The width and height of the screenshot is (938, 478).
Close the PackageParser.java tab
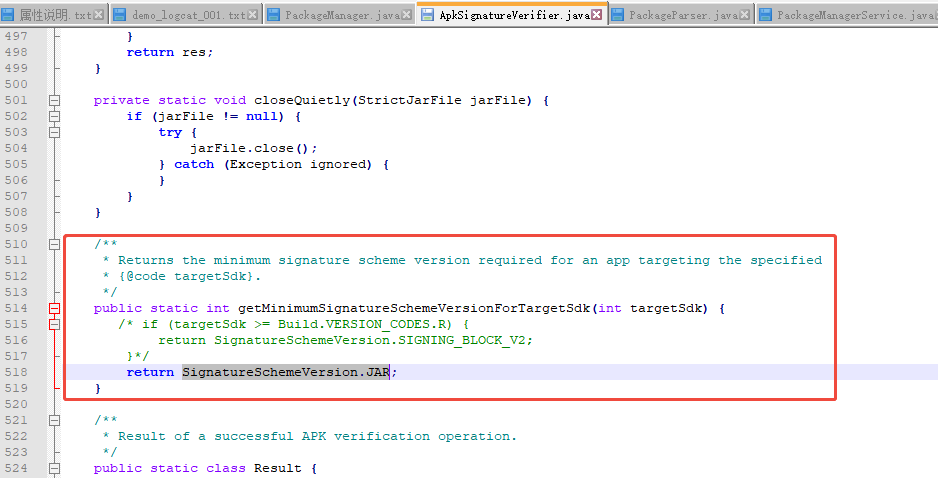[x=745, y=15]
